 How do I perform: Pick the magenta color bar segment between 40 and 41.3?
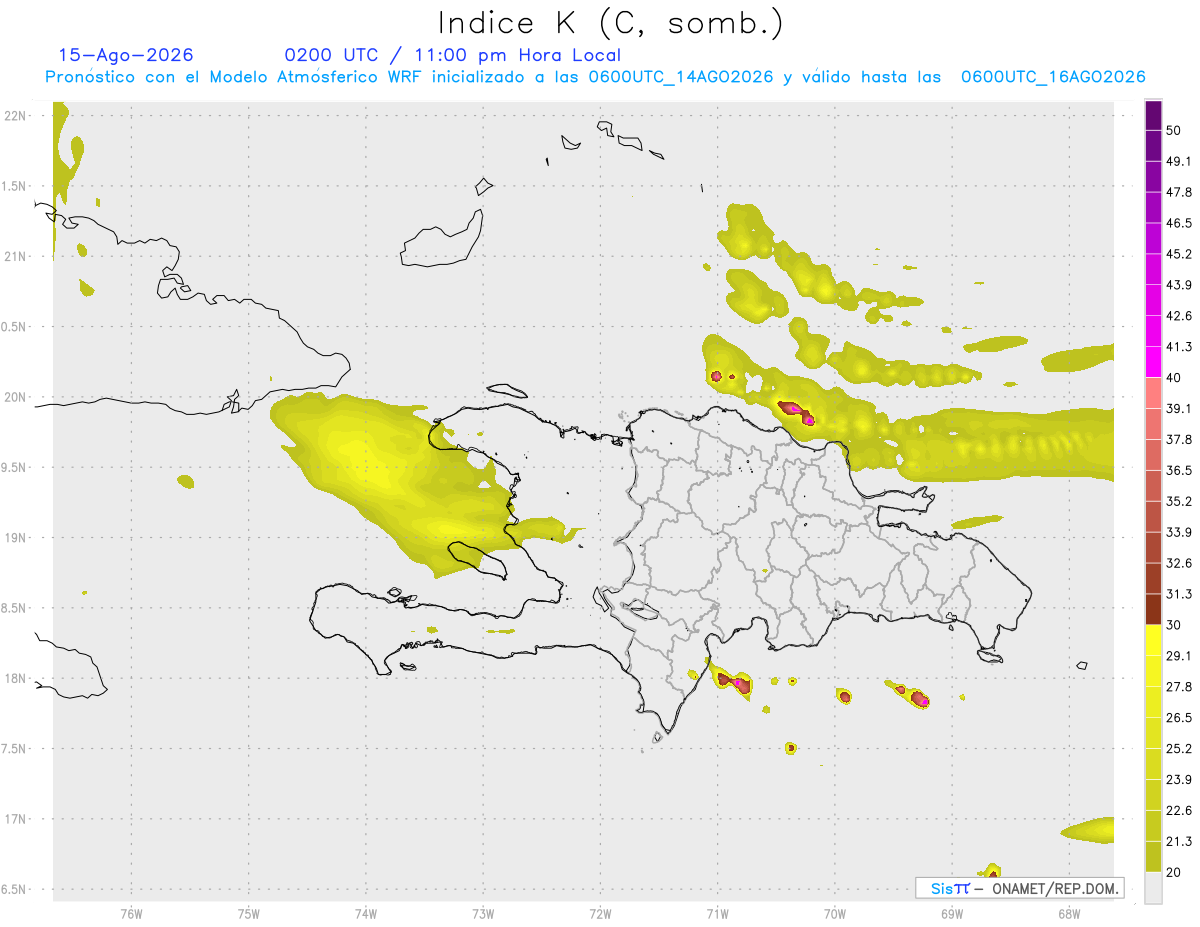click(x=1153, y=361)
